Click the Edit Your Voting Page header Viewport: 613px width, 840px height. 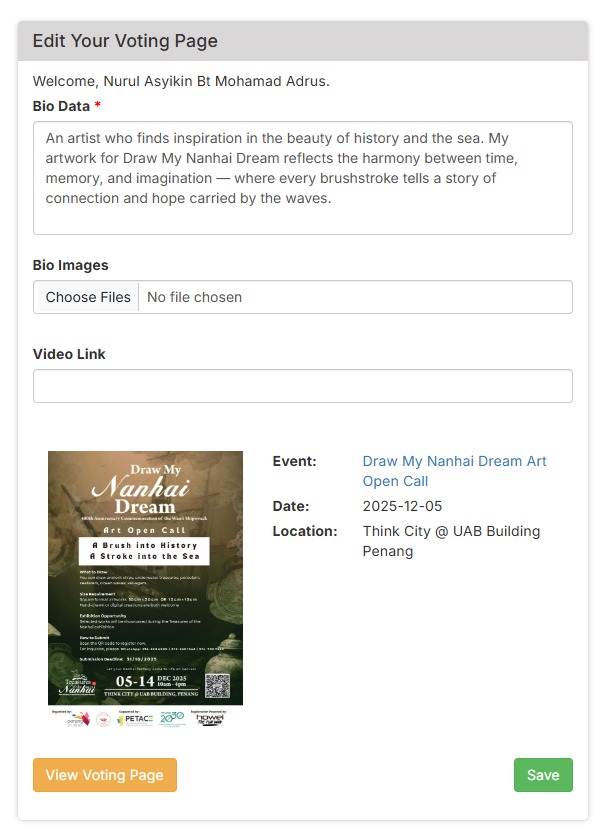pyautogui.click(x=125, y=41)
